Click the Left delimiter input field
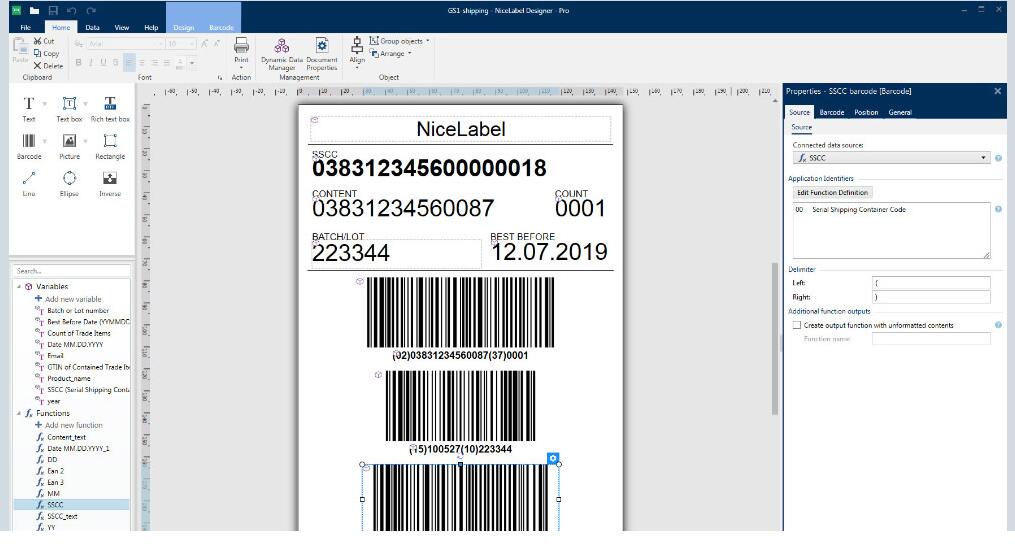Viewport: 1015px width, 553px height. [931, 283]
